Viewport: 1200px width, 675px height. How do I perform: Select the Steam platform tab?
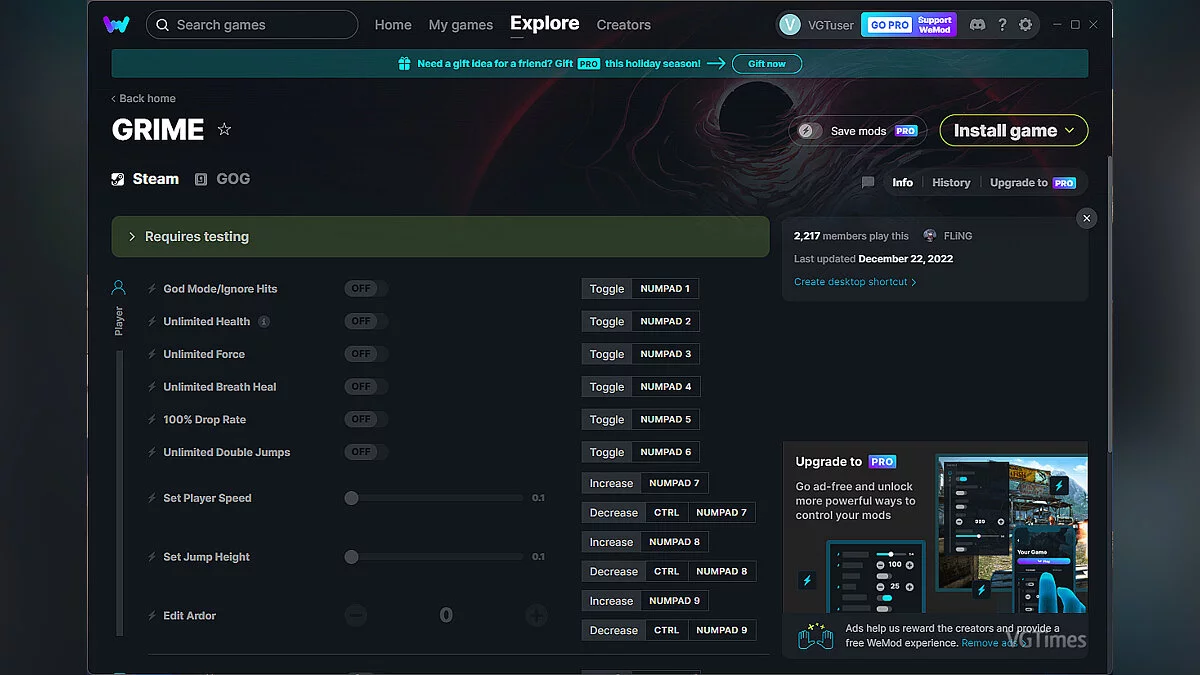(145, 179)
